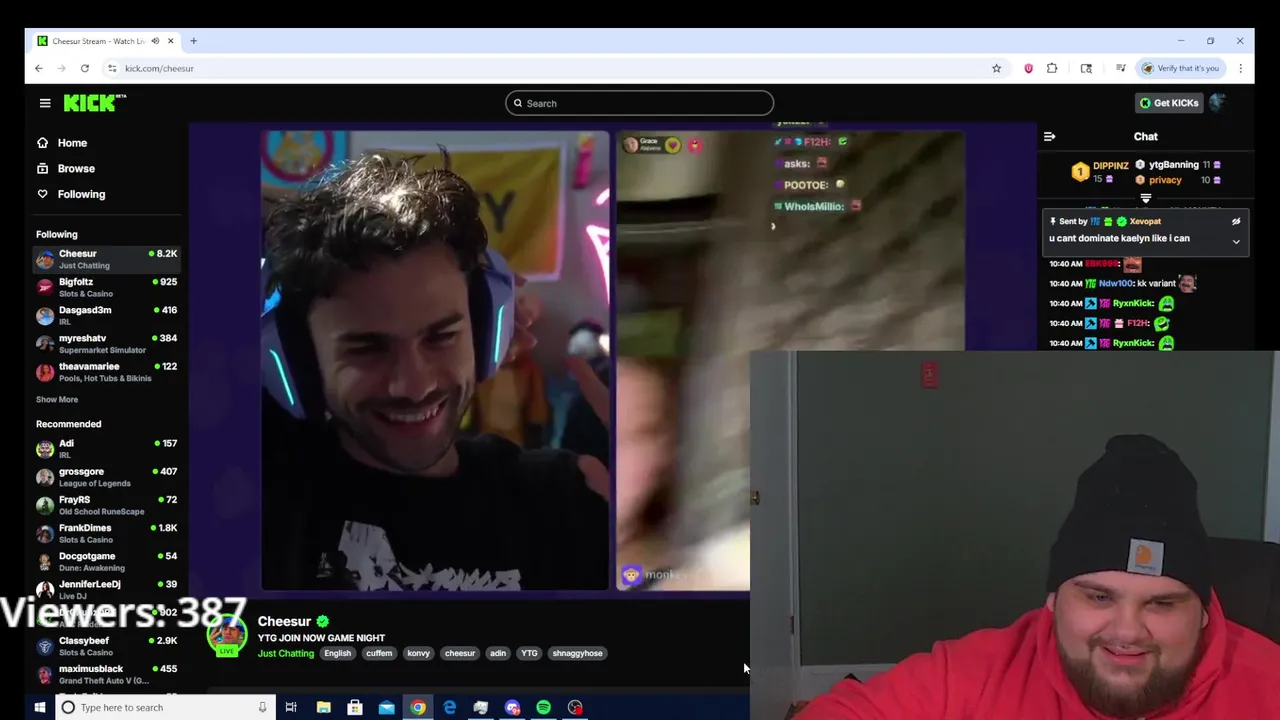Open theavamarie channel in sidebar
The height and width of the screenshot is (720, 1280).
pyautogui.click(x=107, y=372)
